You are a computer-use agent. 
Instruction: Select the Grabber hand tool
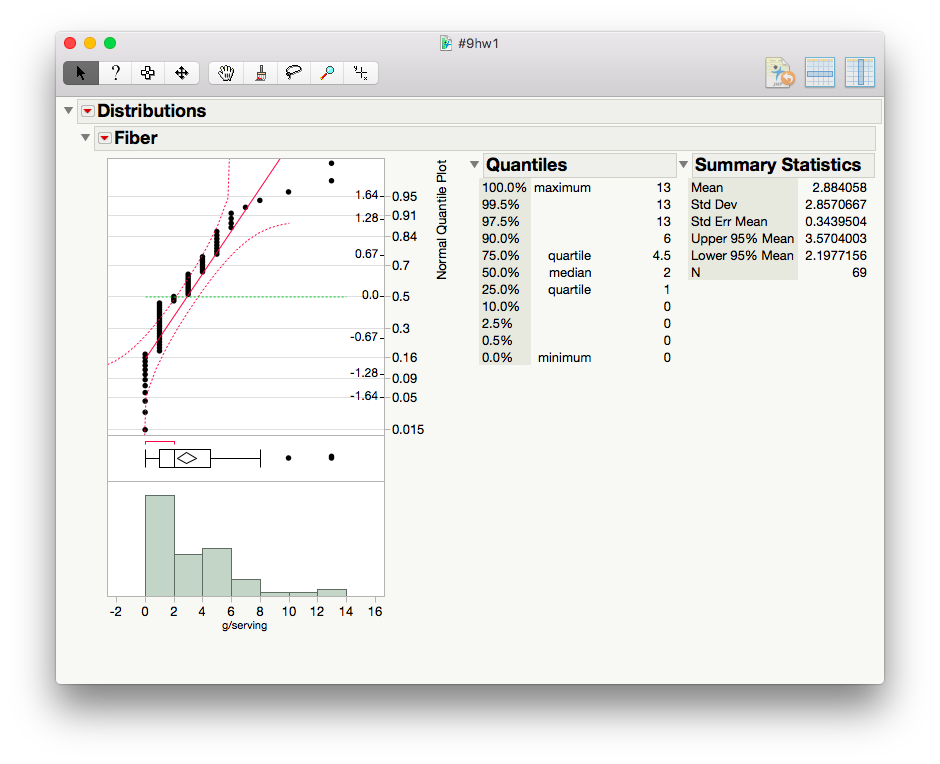point(226,73)
